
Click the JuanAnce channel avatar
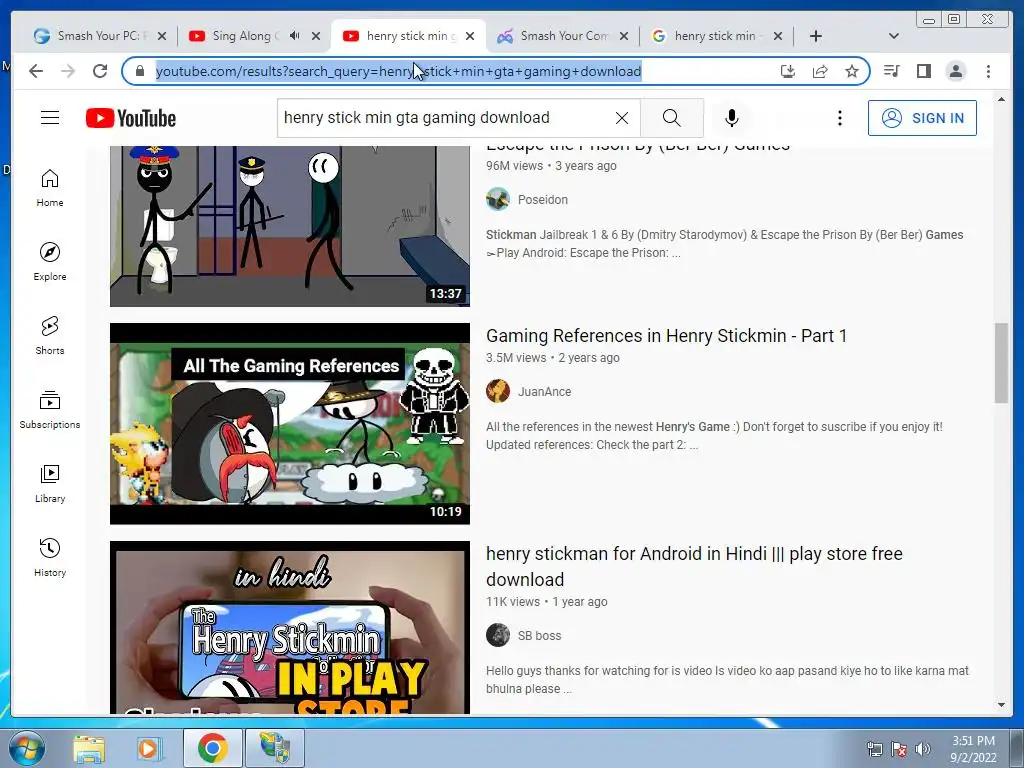pos(498,391)
